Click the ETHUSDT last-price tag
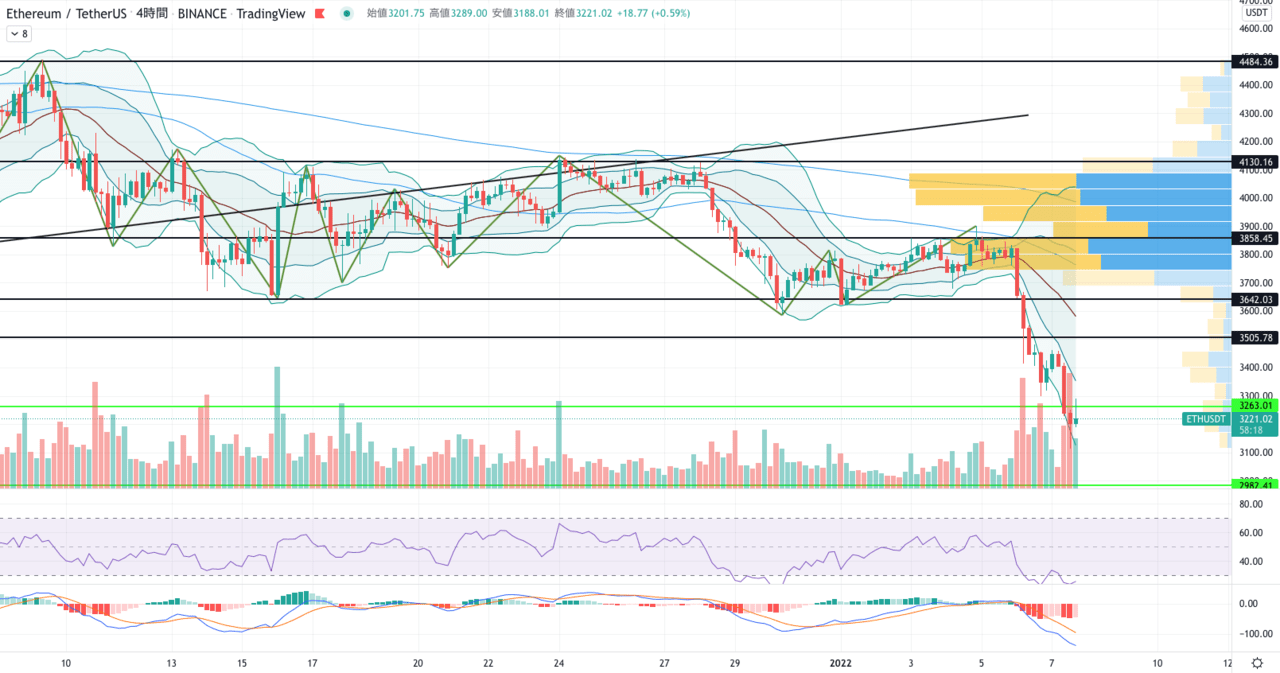Screen dimensions: 1280x673 (1205, 419)
